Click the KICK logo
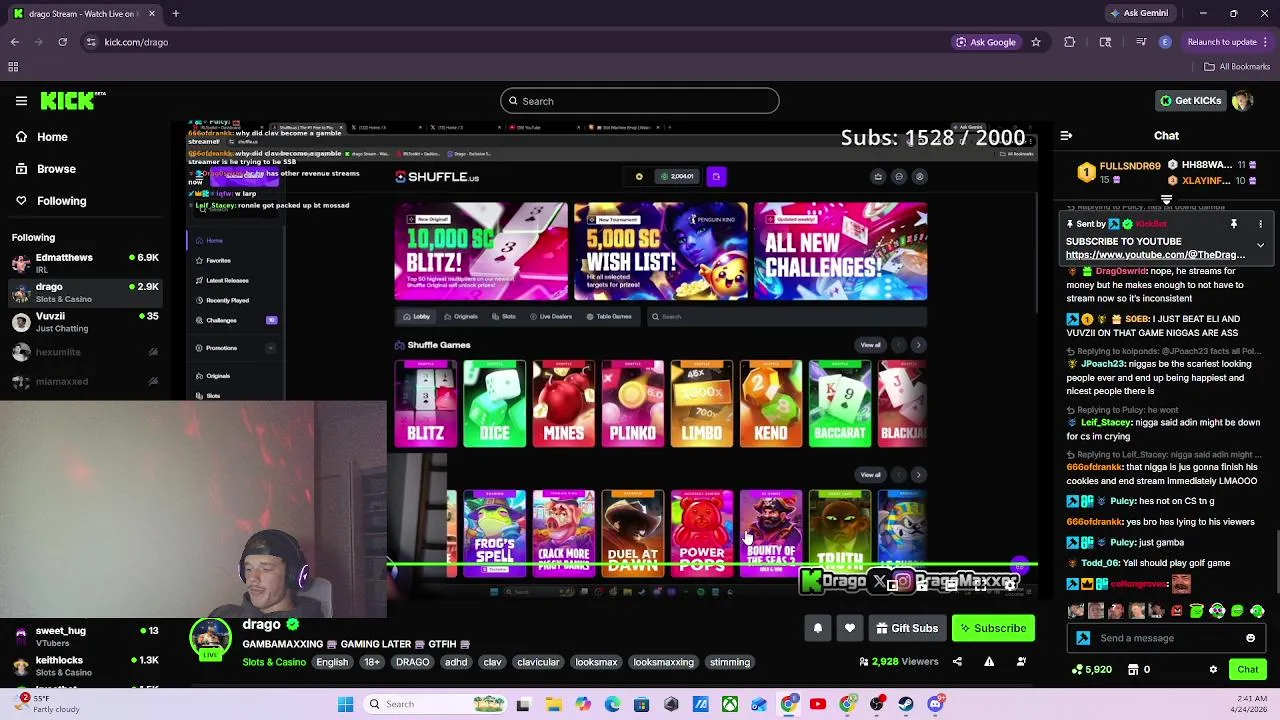The width and height of the screenshot is (1280, 720). [x=72, y=101]
